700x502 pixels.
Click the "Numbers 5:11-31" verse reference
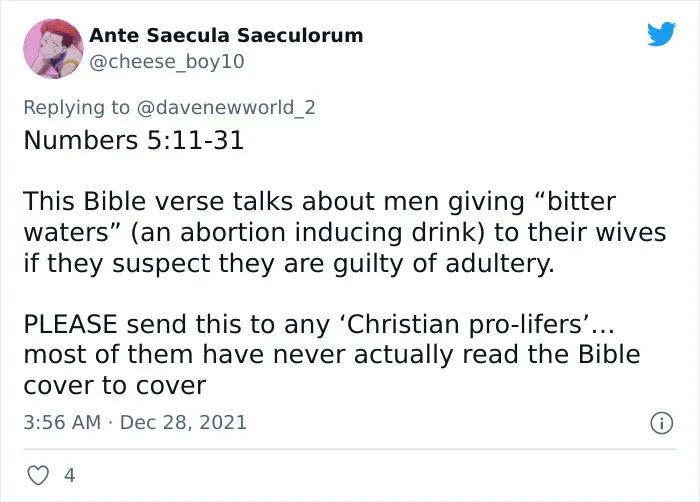tap(133, 140)
